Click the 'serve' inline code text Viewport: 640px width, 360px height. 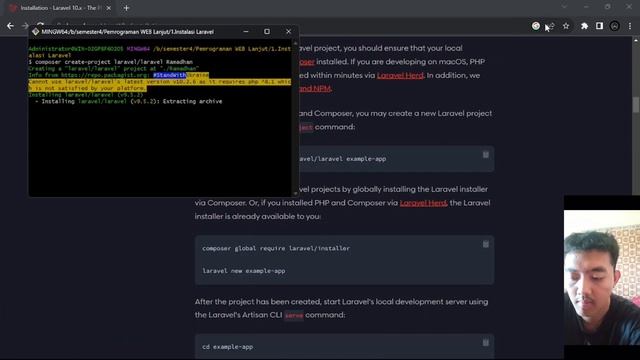click(x=294, y=316)
